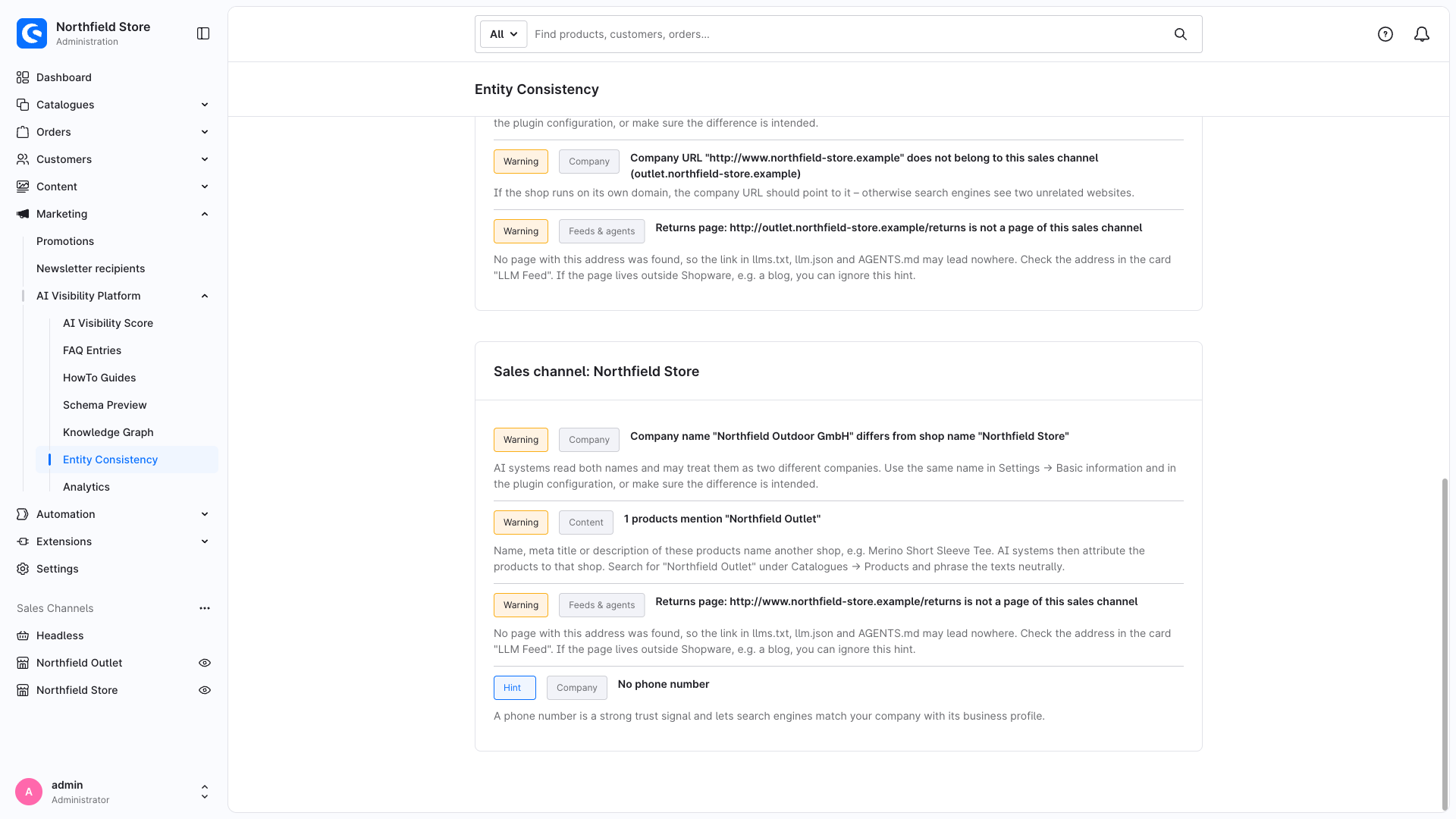The height and width of the screenshot is (819, 1456).
Task: Toggle visibility eye for Northfield Outlet
Action: point(205,663)
